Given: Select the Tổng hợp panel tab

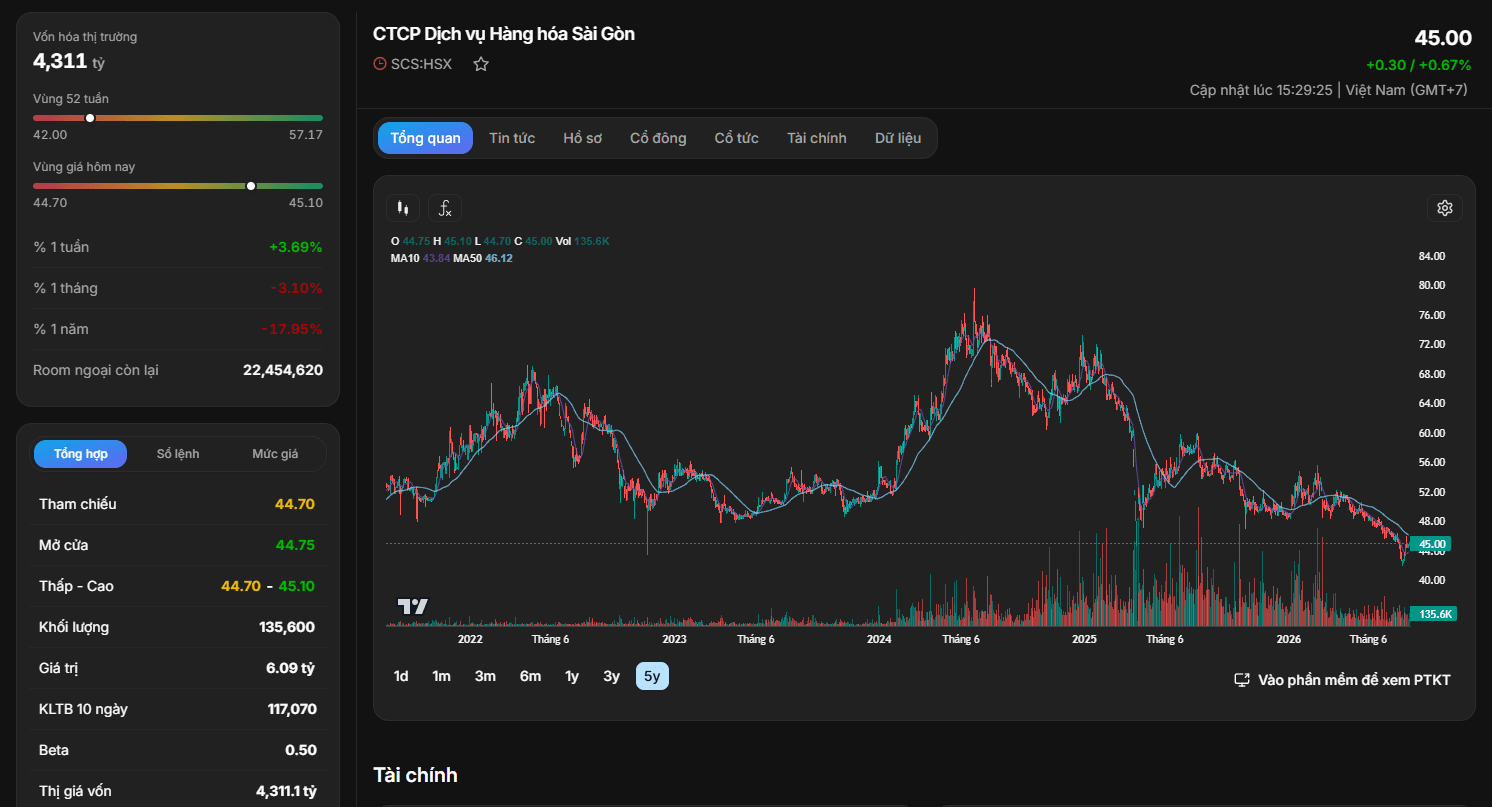Looking at the screenshot, I should (x=81, y=454).
